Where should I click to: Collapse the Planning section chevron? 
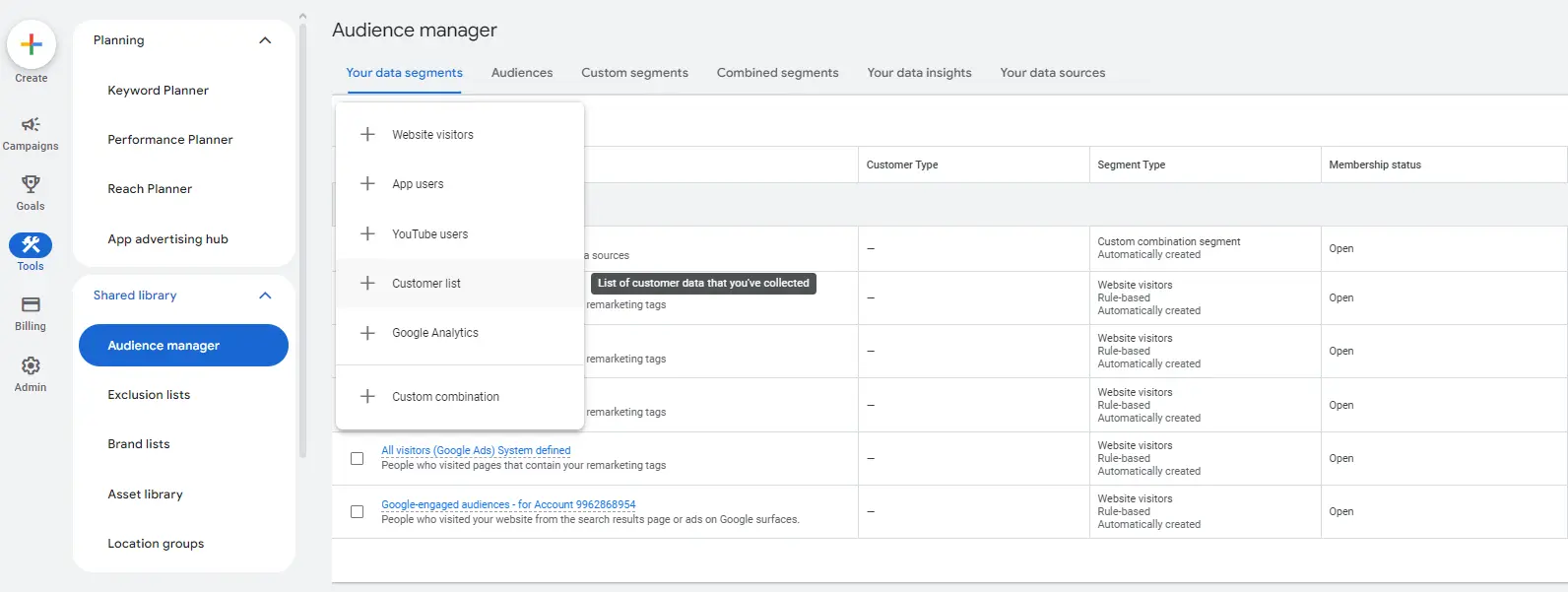pos(265,40)
